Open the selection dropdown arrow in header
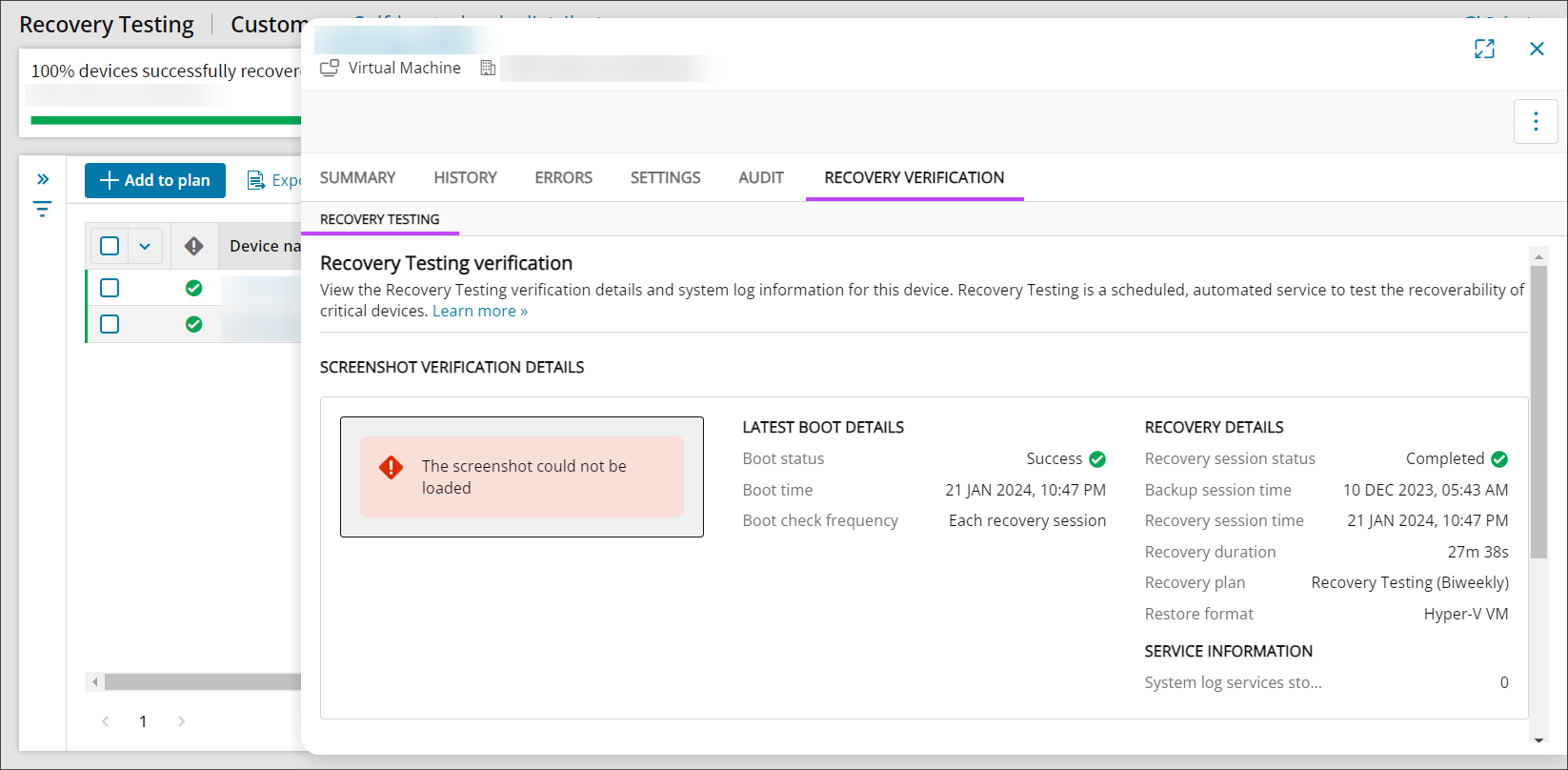 (145, 246)
